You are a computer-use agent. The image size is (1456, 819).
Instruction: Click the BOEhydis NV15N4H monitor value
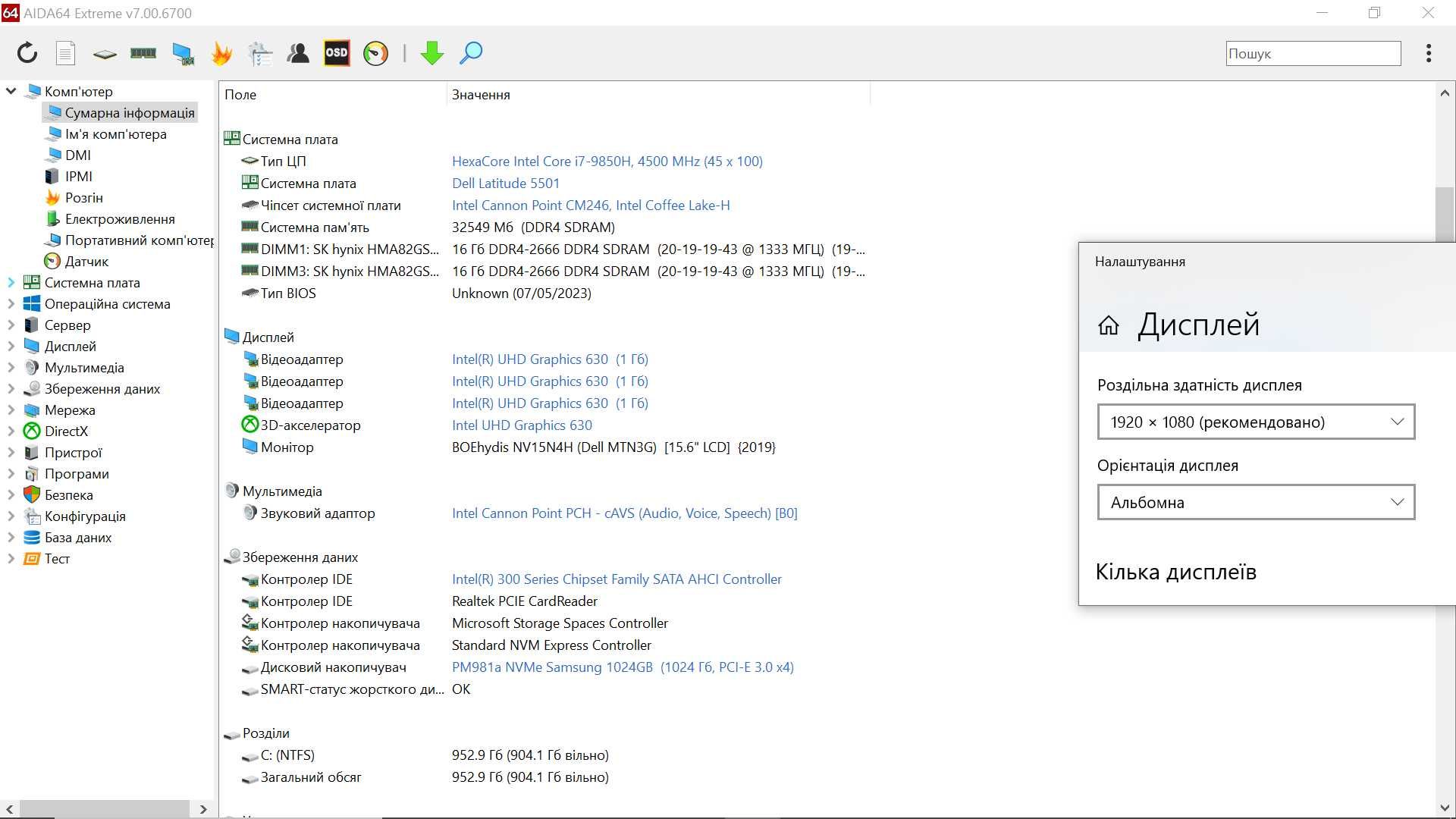[x=613, y=447]
